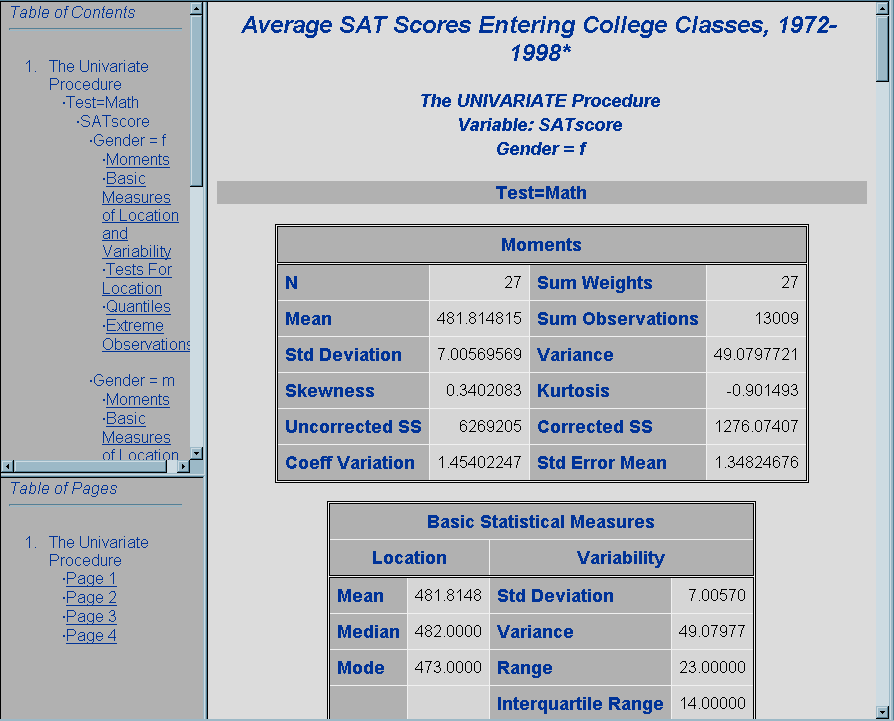Click contents frame vertical scrollbar thumb
Image resolution: width=894 pixels, height=721 pixels.
pos(197,100)
